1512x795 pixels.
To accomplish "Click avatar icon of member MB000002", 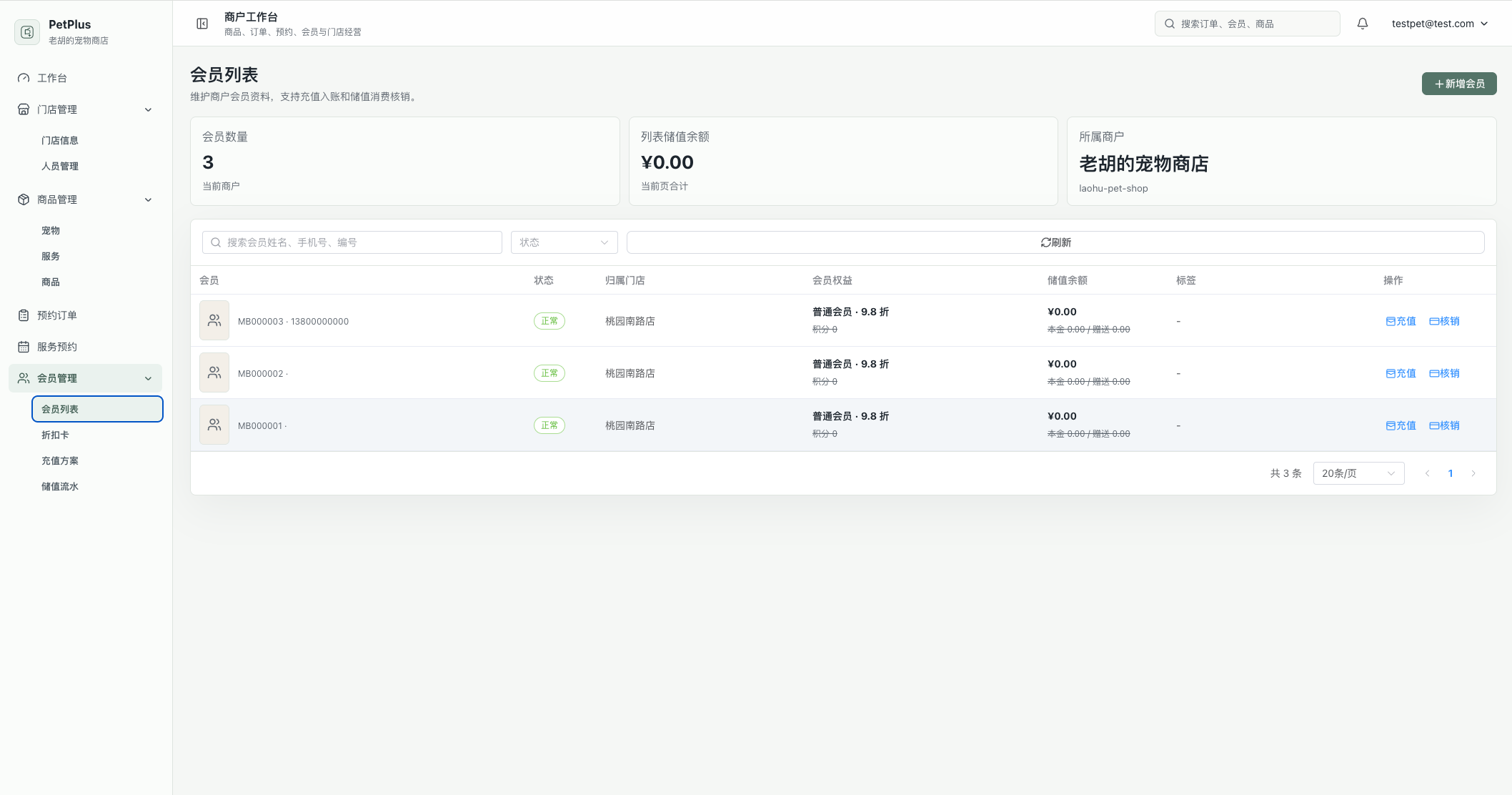I will 214,372.
